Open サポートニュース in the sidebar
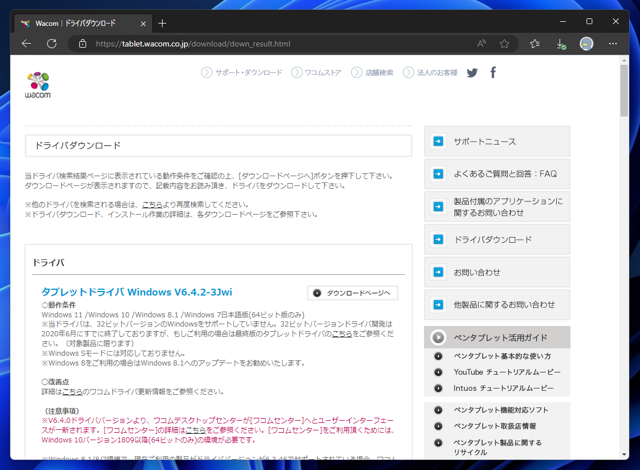 [x=497, y=142]
